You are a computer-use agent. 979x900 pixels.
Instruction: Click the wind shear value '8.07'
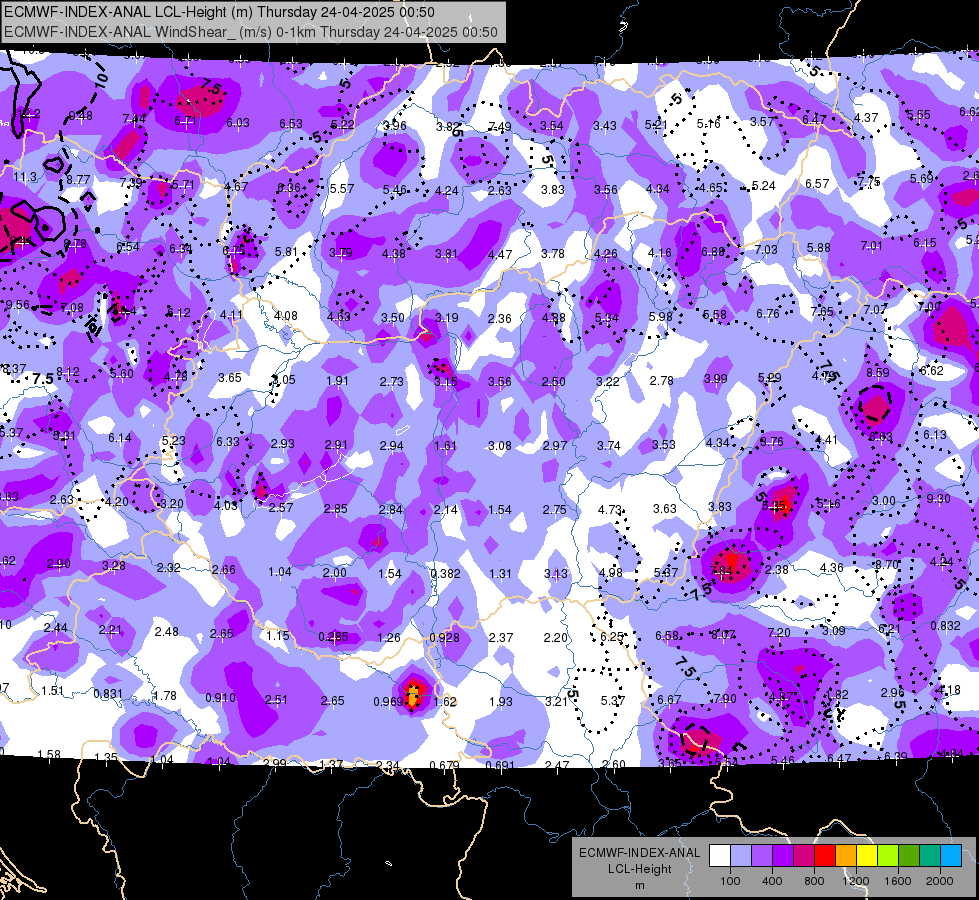[x=724, y=635]
